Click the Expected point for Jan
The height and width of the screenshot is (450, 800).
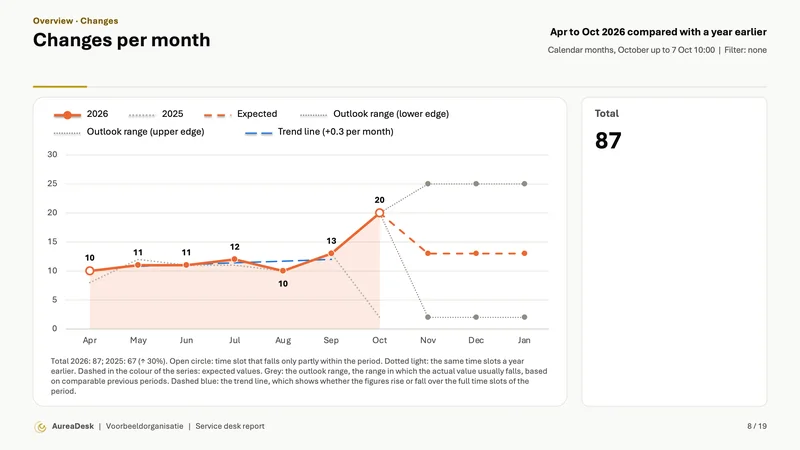tap(524, 254)
